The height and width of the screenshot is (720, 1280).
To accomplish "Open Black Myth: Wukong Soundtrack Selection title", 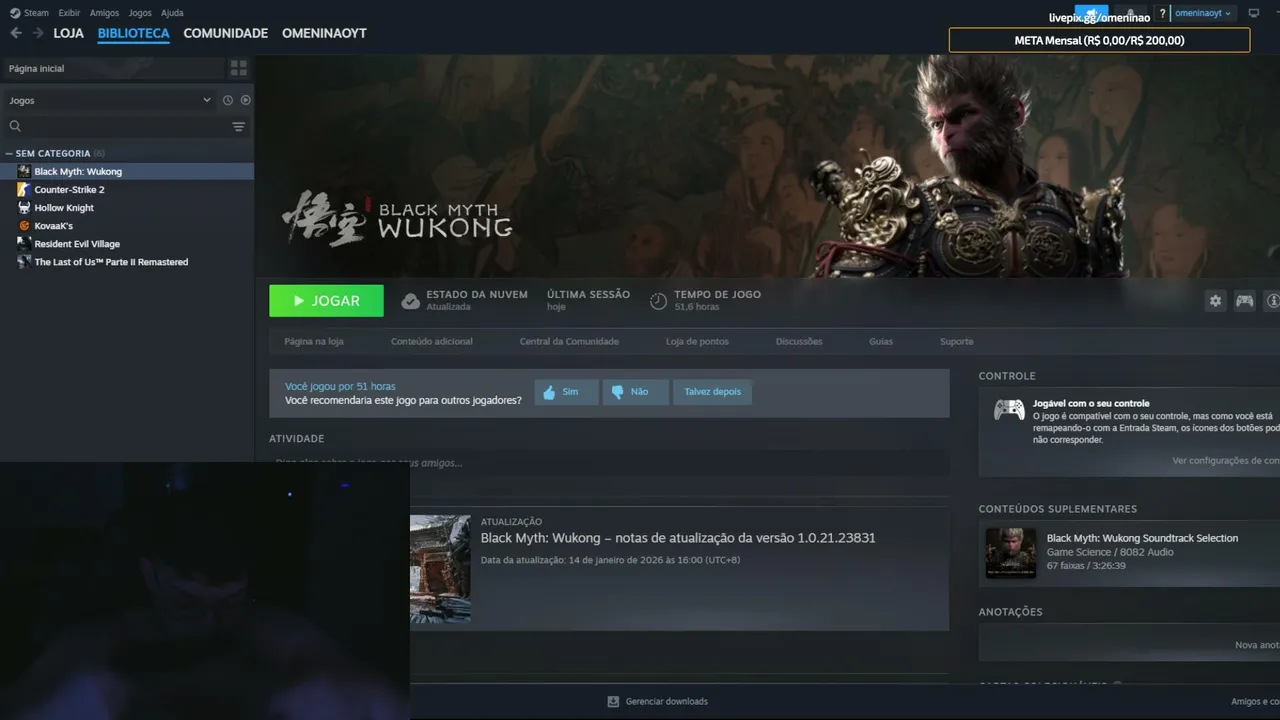I will click(x=1142, y=538).
